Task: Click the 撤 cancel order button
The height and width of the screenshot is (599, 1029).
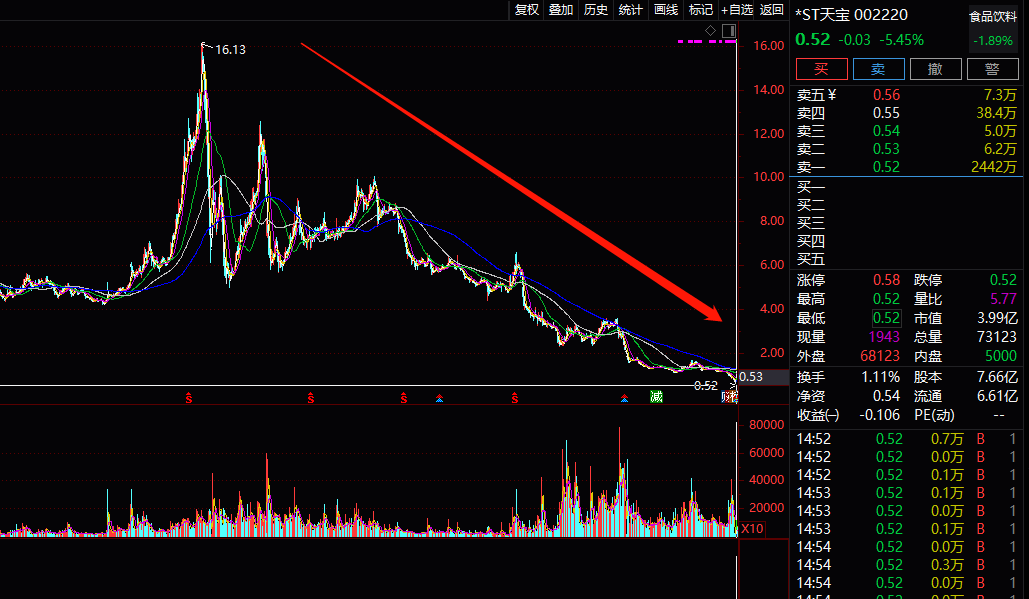Action: 936,69
